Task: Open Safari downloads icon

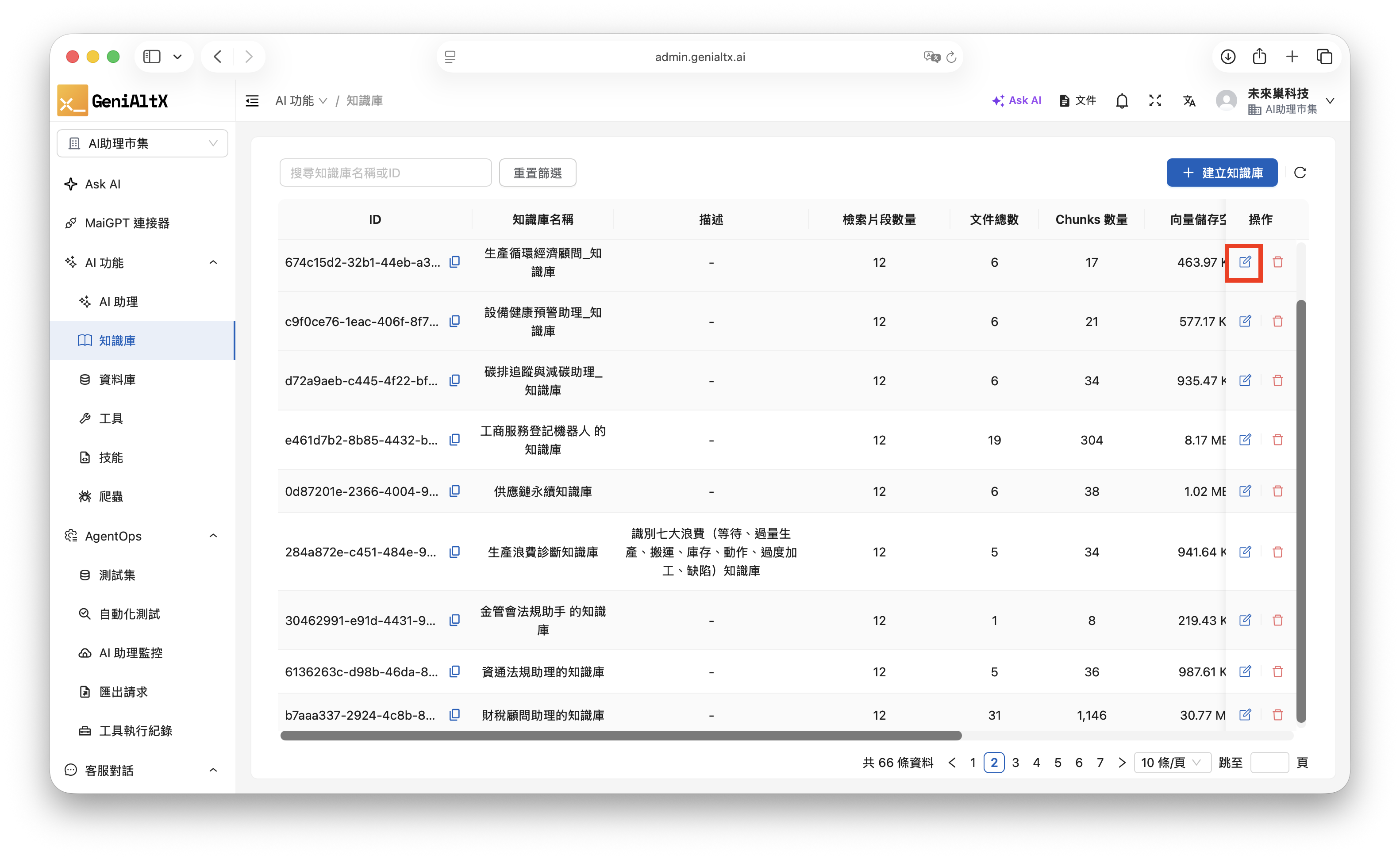Action: [1227, 56]
